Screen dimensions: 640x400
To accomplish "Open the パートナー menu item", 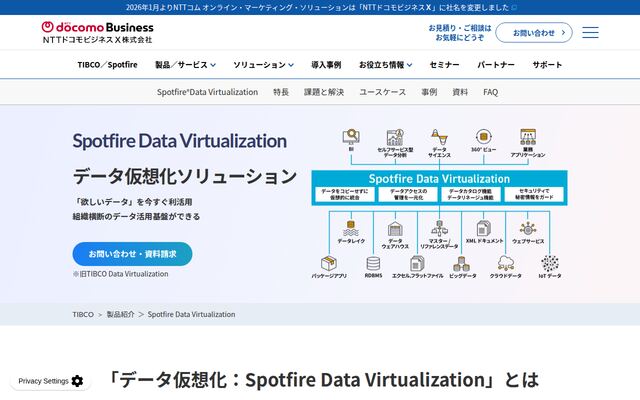I will pyautogui.click(x=496, y=64).
